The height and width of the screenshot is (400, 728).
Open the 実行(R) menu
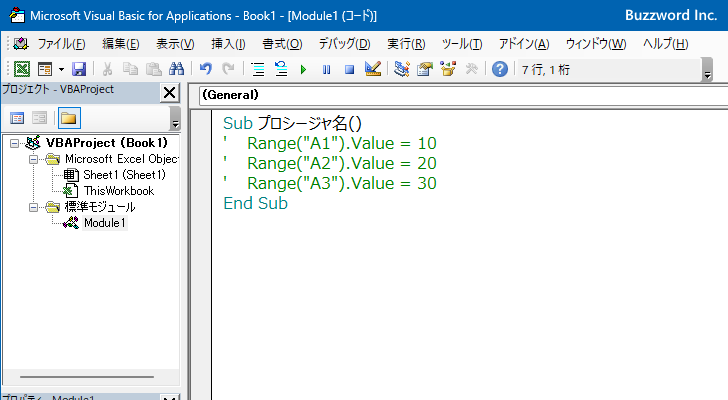(406, 44)
